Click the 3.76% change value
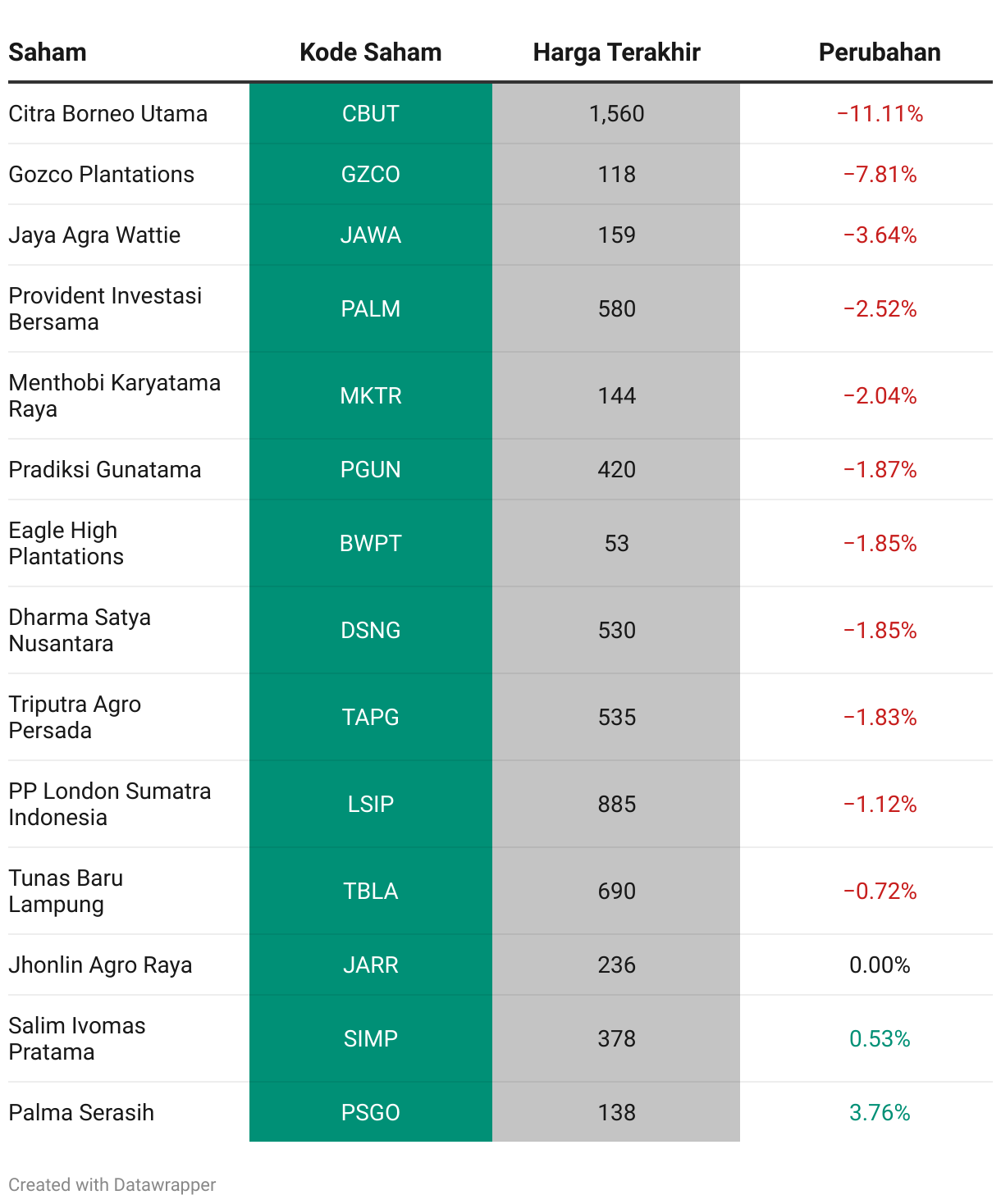This screenshot has height=1204, width=1001. click(880, 1112)
